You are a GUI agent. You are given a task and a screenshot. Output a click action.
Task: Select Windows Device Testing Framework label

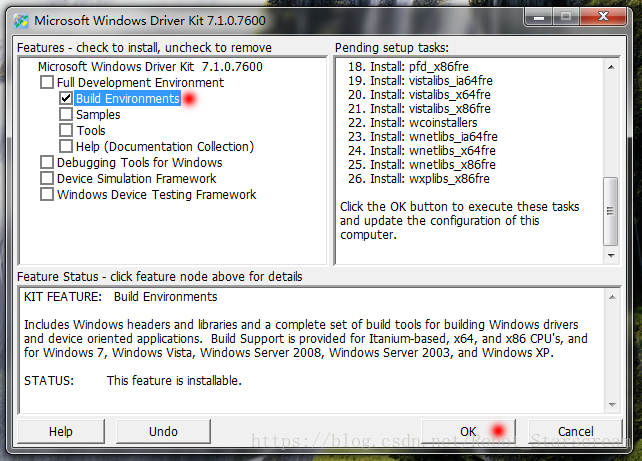tap(157, 194)
